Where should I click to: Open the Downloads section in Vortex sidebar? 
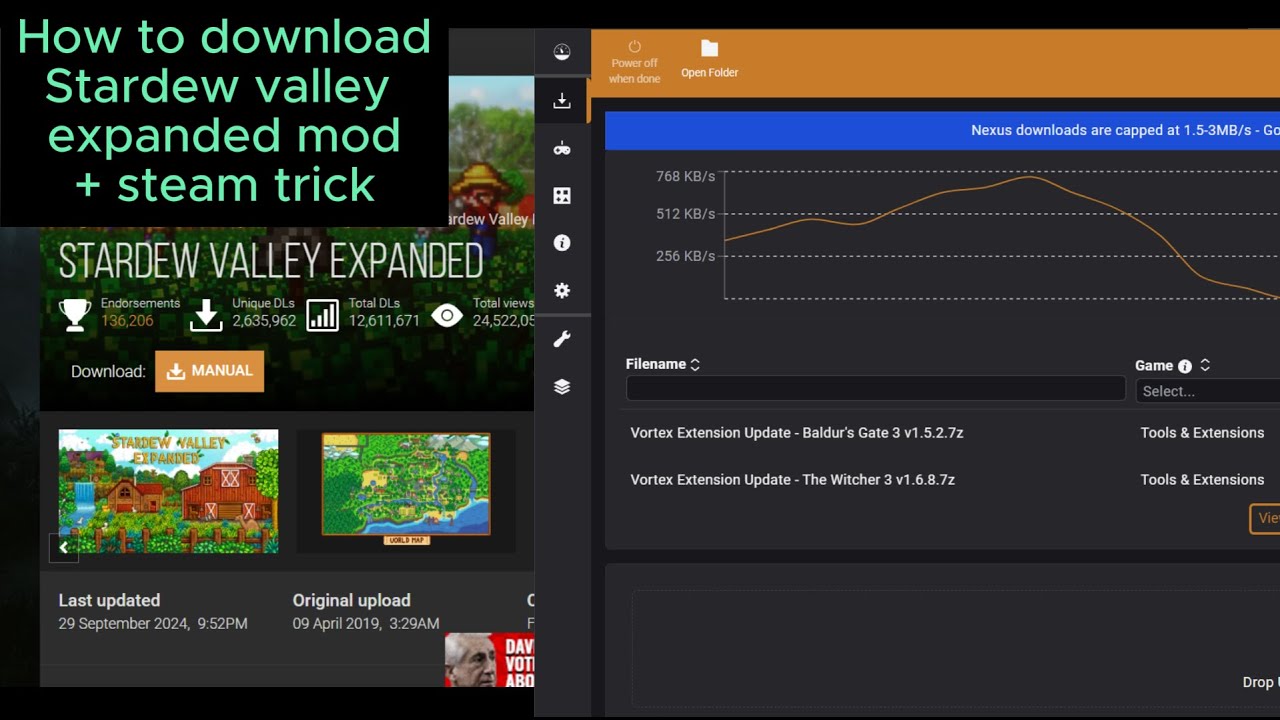point(562,100)
